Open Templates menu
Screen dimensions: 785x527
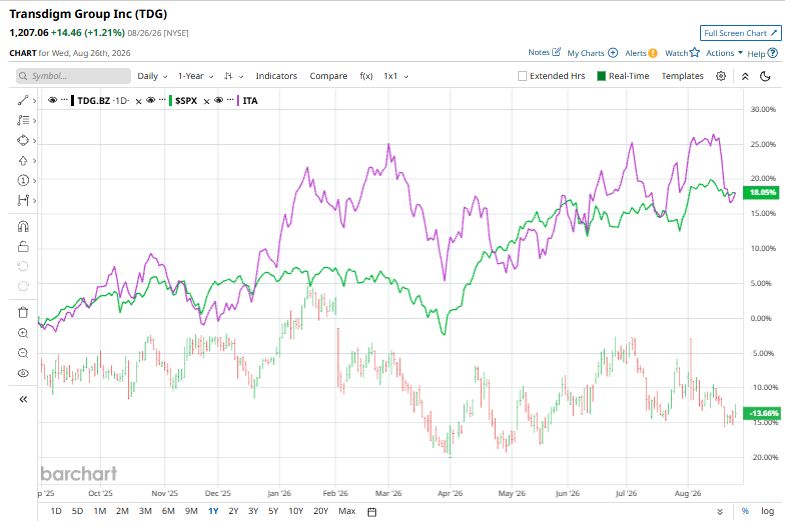pos(682,76)
